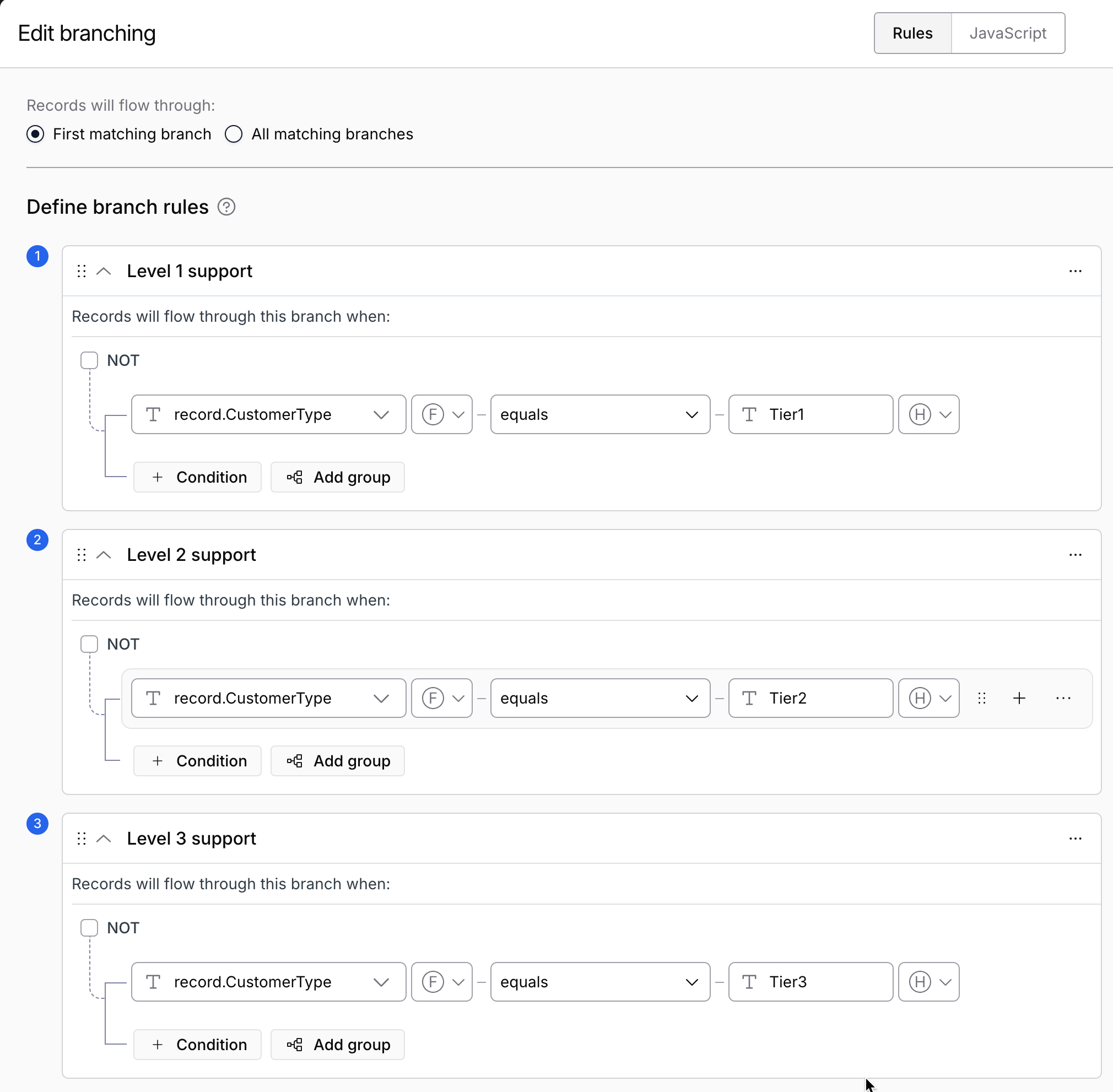Screen dimensions: 1113x1092
Task: Select All matching branches option
Action: pos(234,134)
